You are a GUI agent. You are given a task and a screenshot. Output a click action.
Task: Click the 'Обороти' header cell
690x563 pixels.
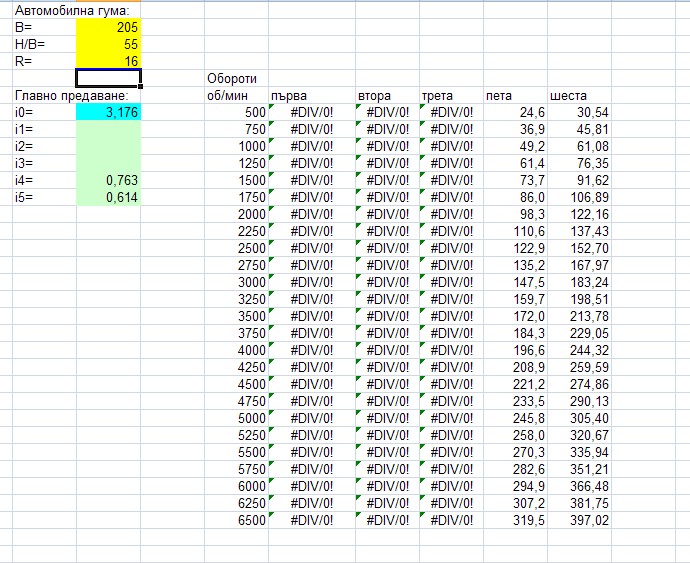236,78
